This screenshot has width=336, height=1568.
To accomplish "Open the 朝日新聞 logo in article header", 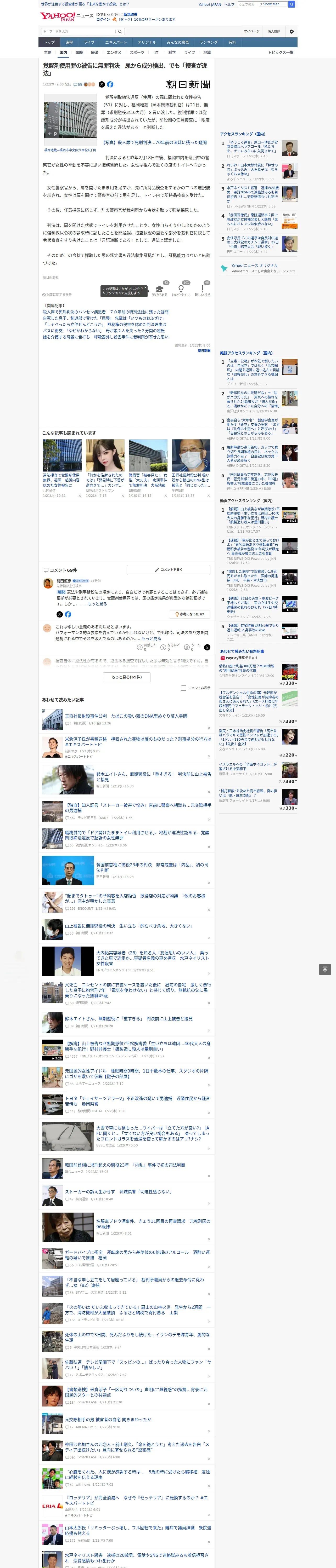I will pos(188,85).
